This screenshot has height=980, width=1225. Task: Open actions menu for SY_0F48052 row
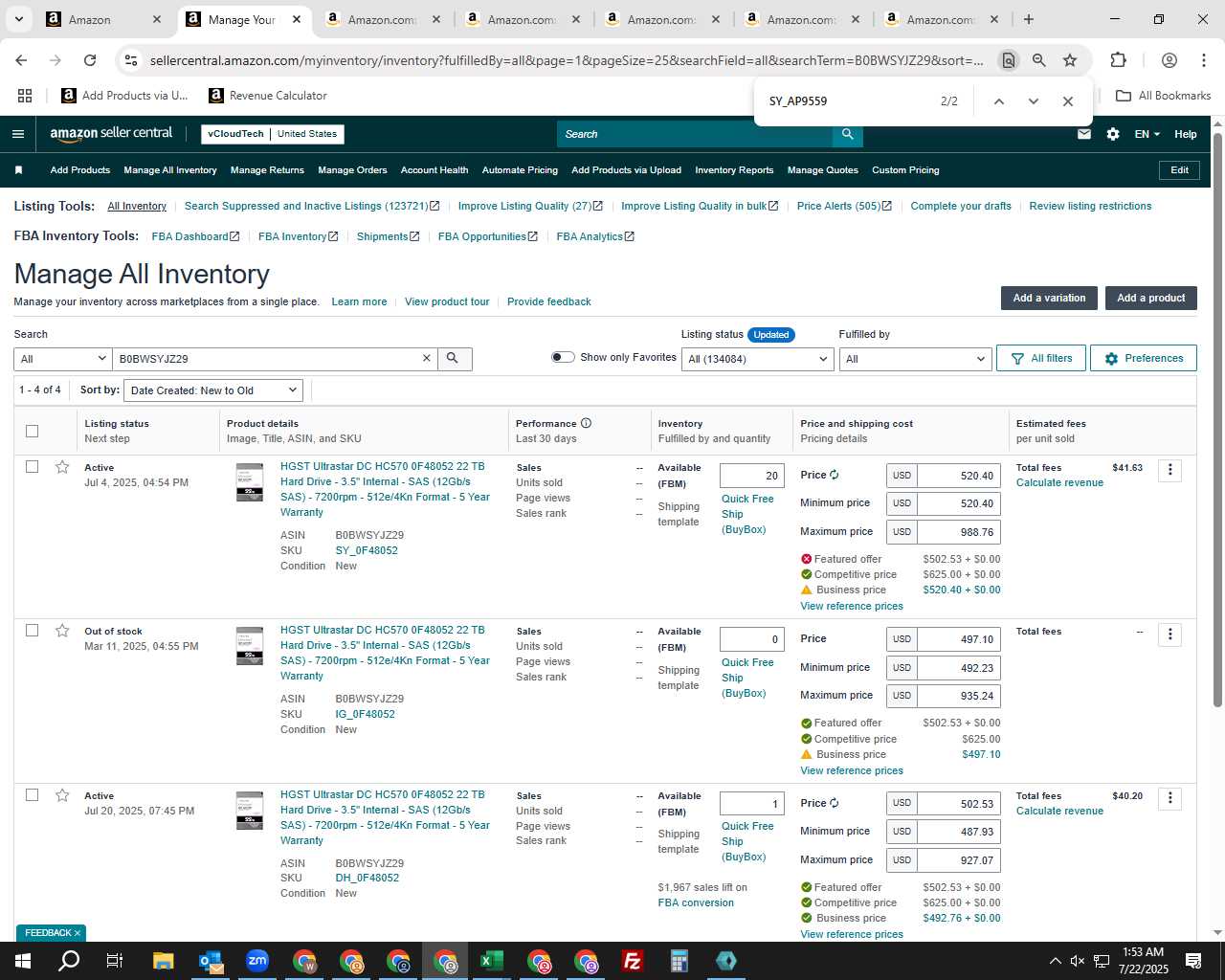tap(1169, 470)
